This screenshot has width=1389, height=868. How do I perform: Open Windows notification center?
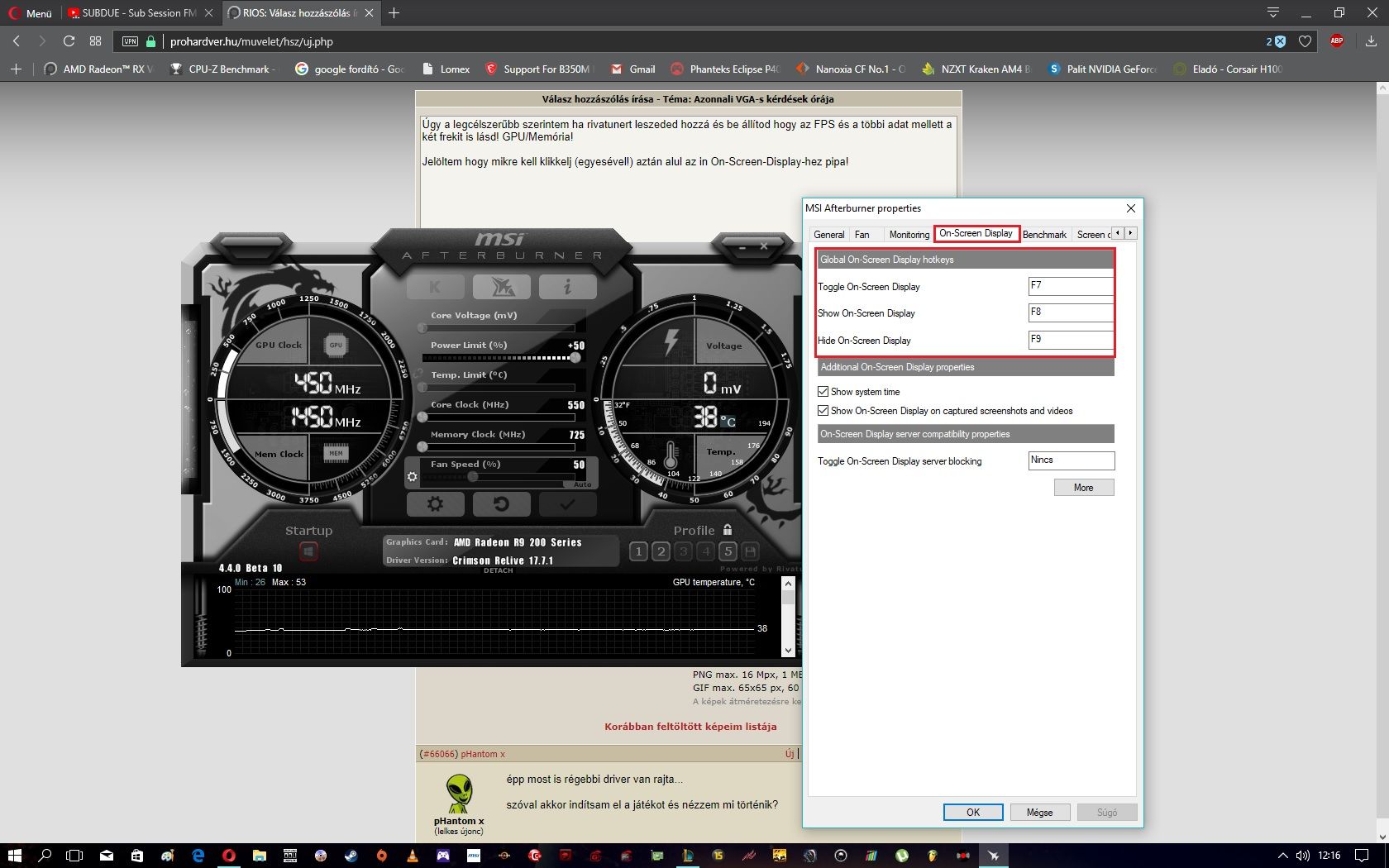coord(1362,856)
